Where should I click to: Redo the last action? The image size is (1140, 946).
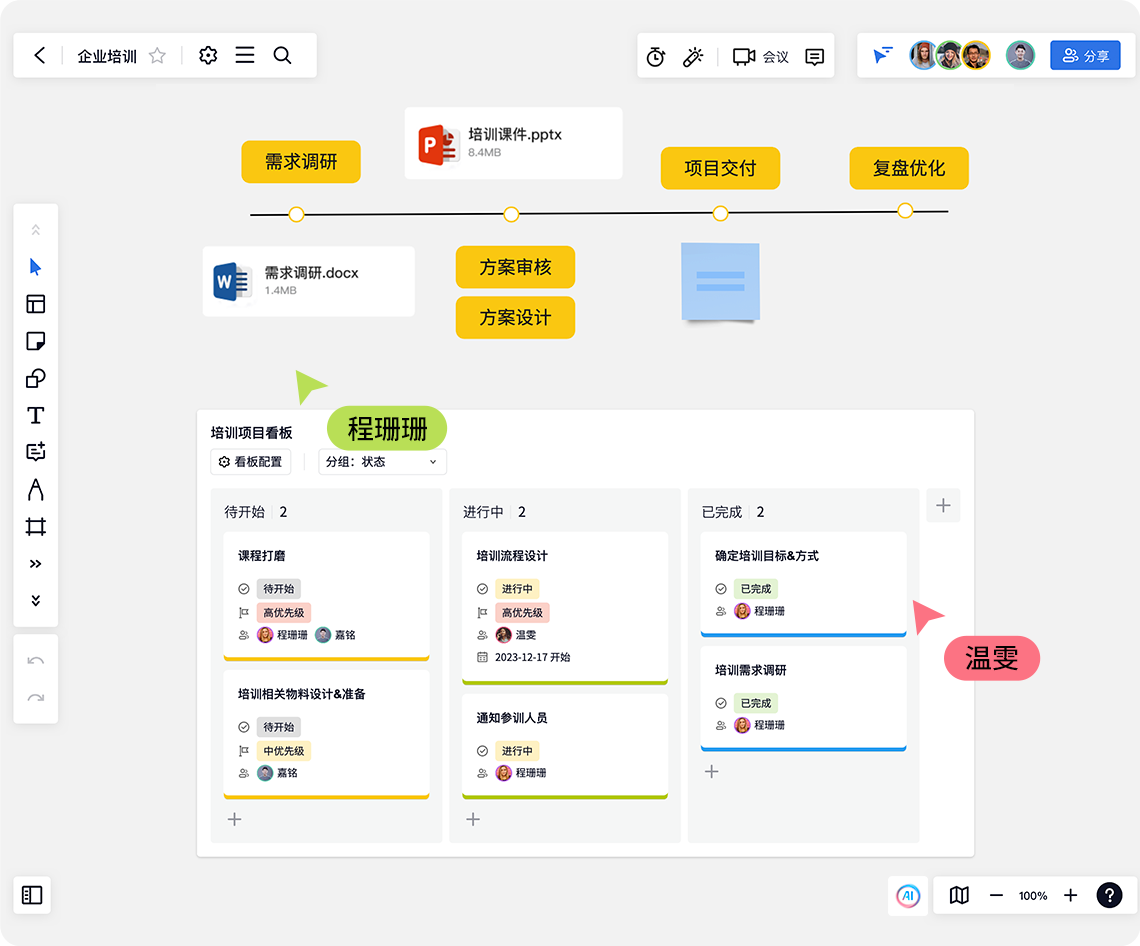pos(36,697)
